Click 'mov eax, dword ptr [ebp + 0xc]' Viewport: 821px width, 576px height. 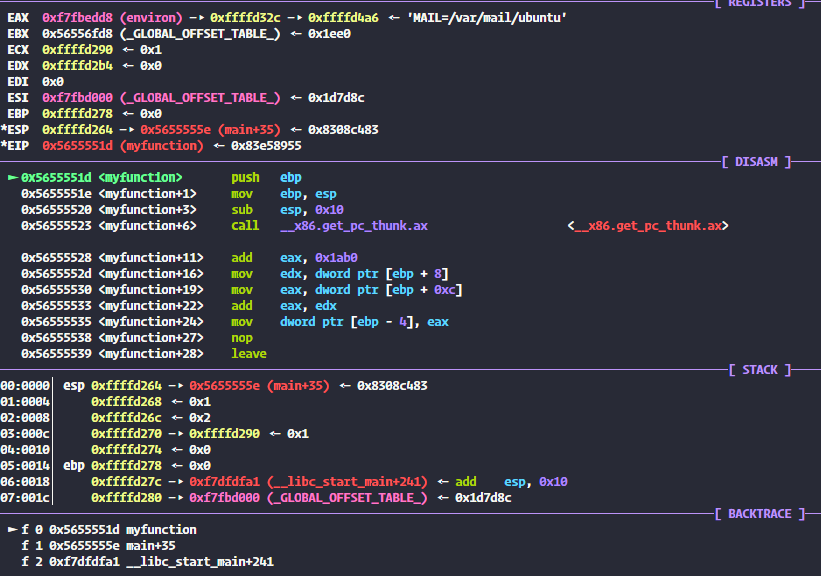click(346, 290)
